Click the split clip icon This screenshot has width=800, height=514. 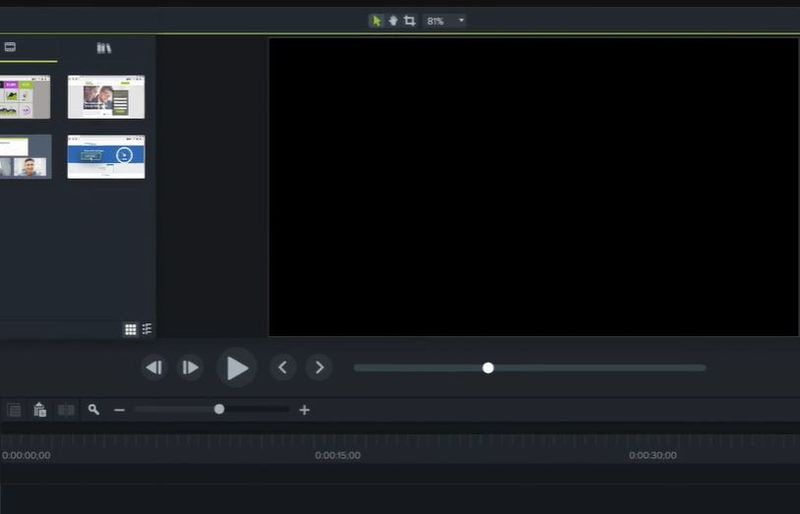(x=66, y=410)
